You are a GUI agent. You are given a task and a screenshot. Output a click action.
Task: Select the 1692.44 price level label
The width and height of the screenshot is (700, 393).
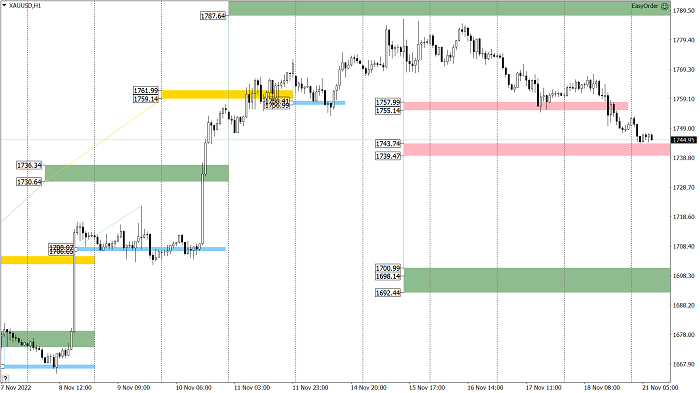pyautogui.click(x=388, y=293)
